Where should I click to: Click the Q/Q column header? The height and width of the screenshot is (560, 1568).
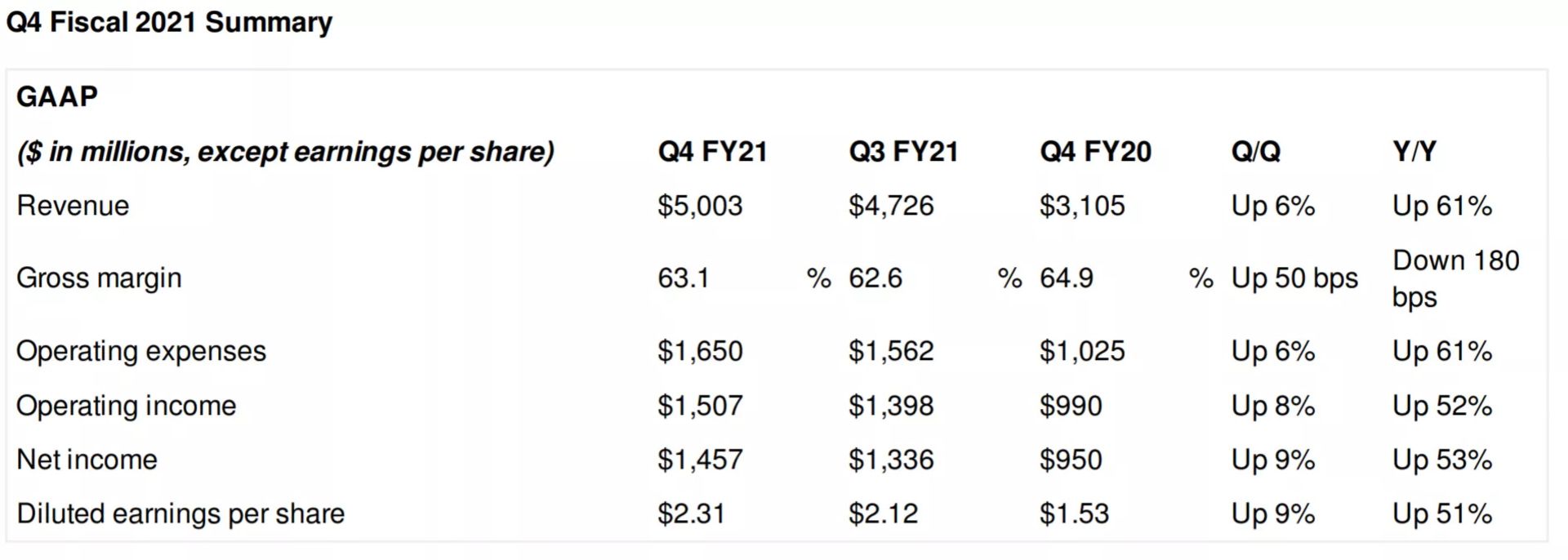pyautogui.click(x=1256, y=152)
